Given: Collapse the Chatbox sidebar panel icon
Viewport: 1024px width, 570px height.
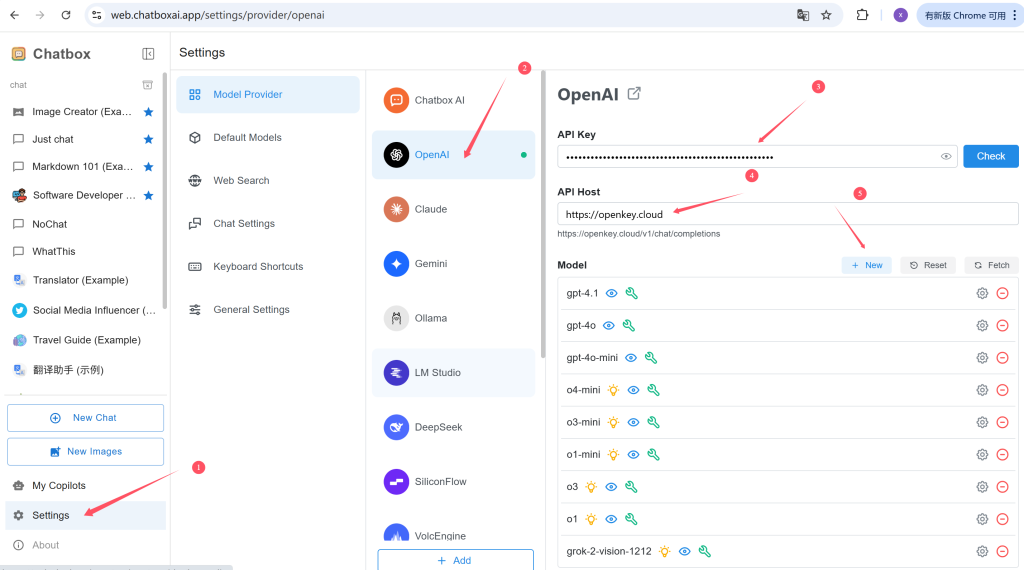Looking at the screenshot, I should coord(148,54).
